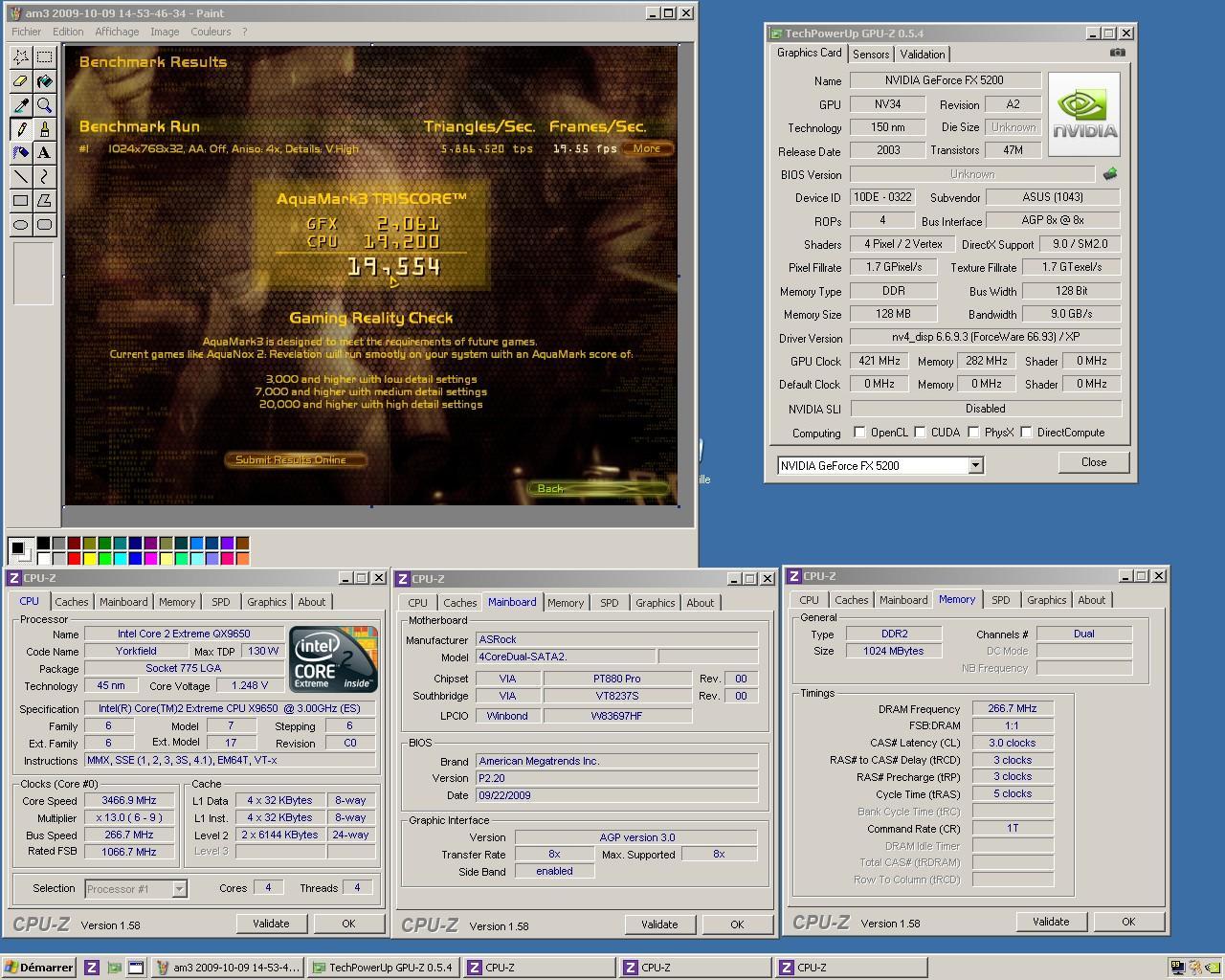Click the DRAM Frequency value 266.7 MHz
The width and height of the screenshot is (1225, 980).
pyautogui.click(x=1013, y=709)
